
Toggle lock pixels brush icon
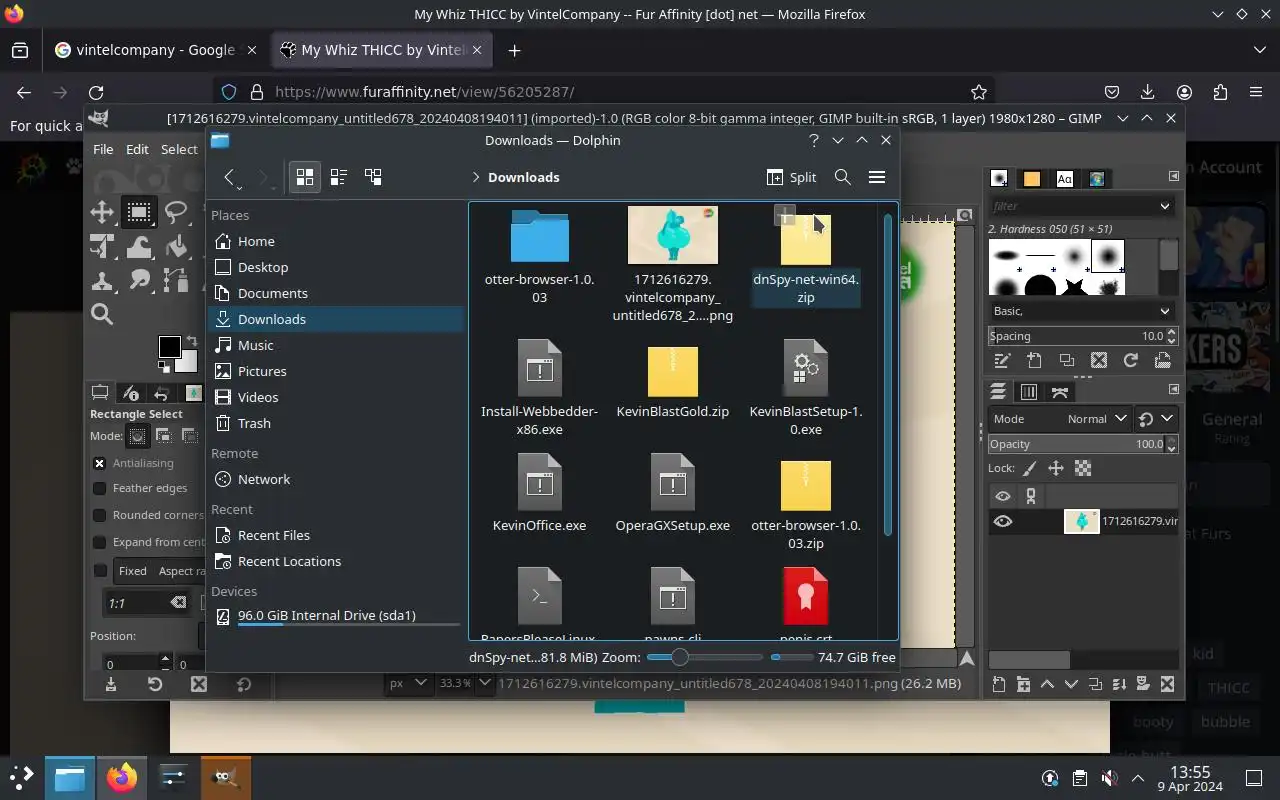tap(1030, 468)
